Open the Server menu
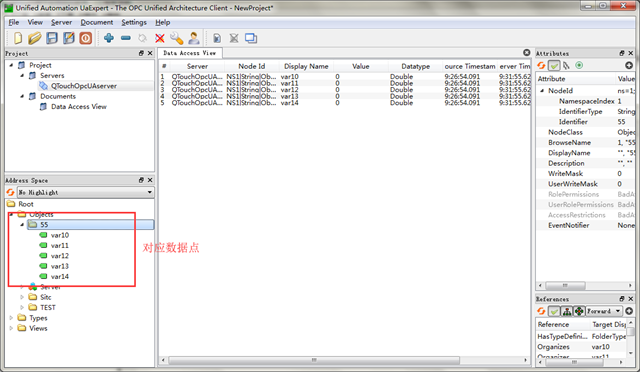This screenshot has height=372, width=640. pos(61,22)
